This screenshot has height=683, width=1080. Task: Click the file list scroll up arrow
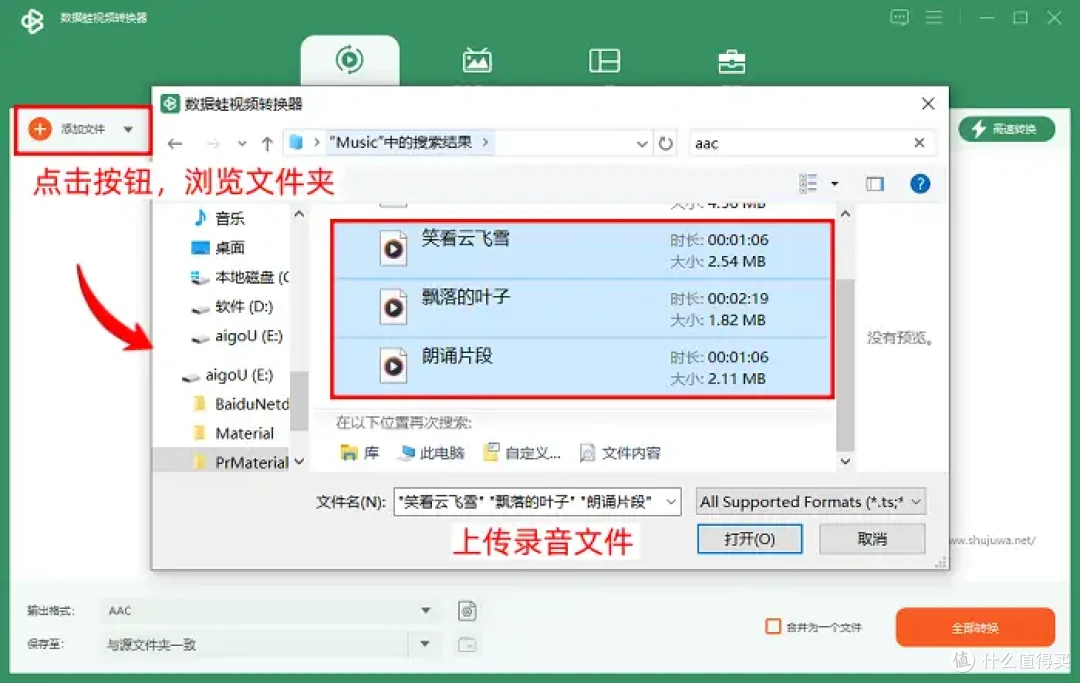845,214
